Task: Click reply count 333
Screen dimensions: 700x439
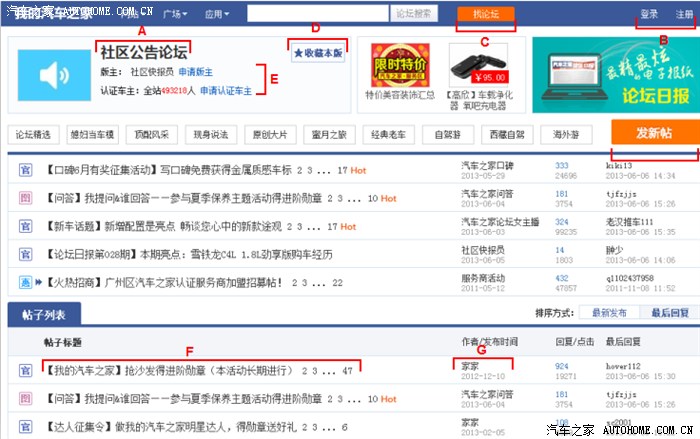Action: 562,165
